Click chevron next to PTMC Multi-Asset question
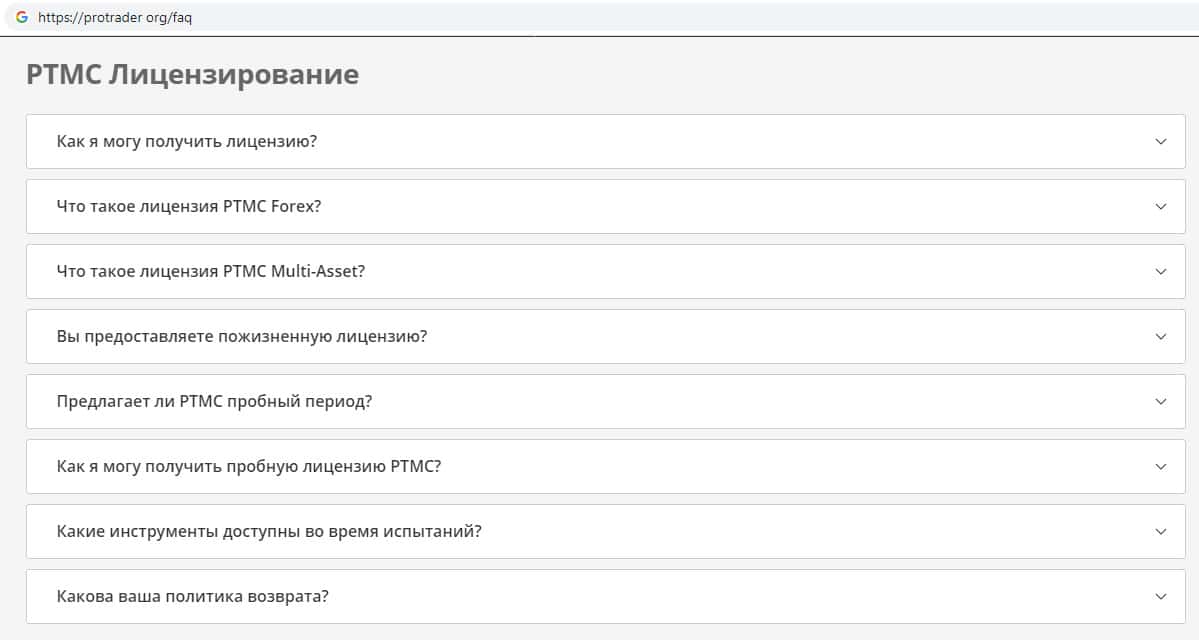This screenshot has height=640, width=1199. click(x=1160, y=272)
